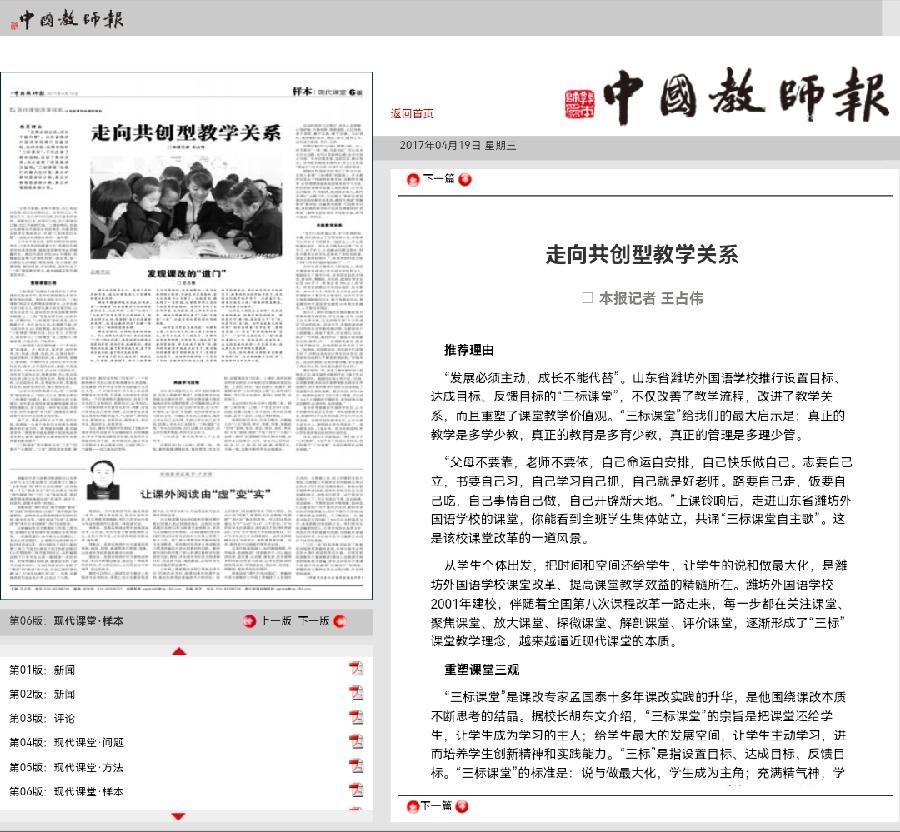Viewport: 900px width, 832px height.
Task: Download the PDF for 第06版:现代课堂·样本
Action: click(356, 790)
